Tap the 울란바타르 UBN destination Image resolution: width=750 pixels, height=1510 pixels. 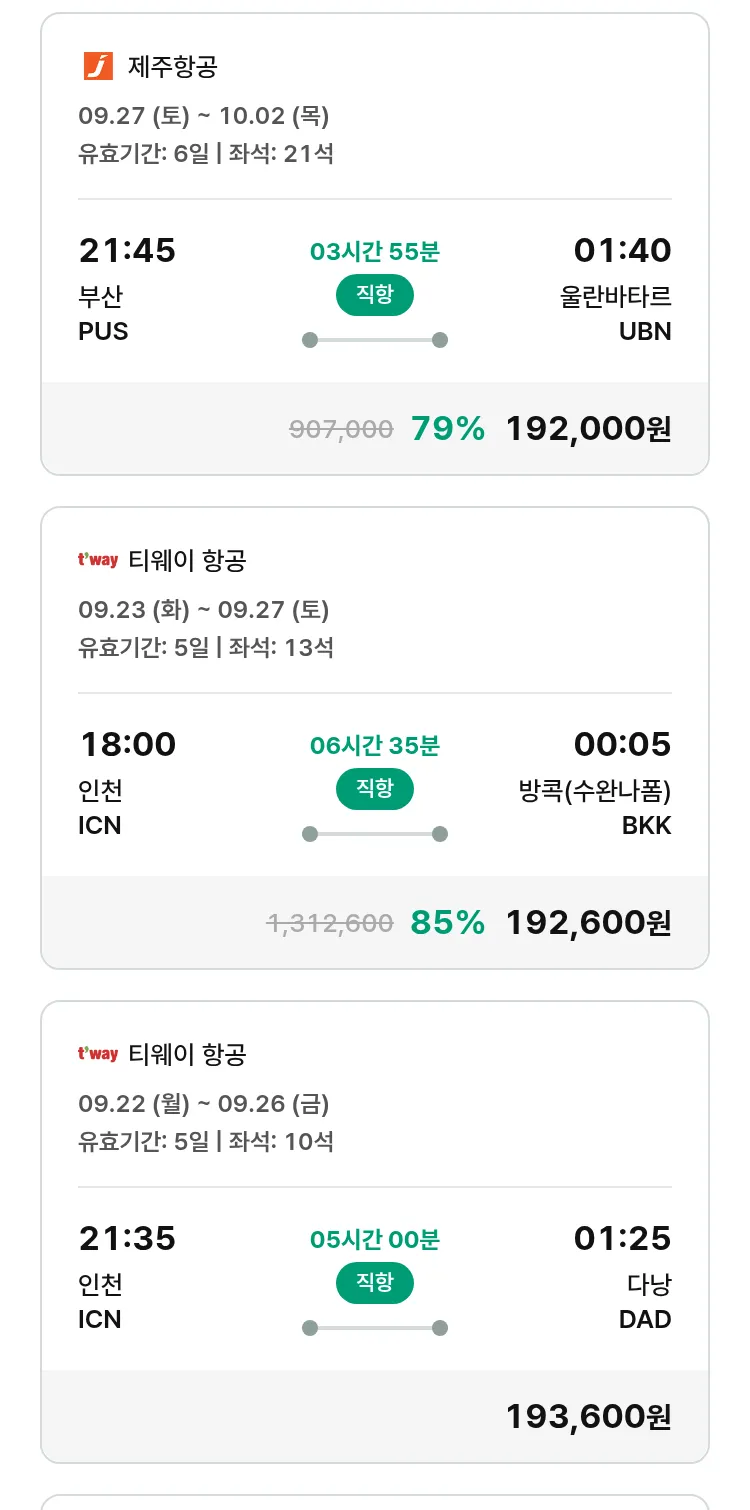pos(616,313)
